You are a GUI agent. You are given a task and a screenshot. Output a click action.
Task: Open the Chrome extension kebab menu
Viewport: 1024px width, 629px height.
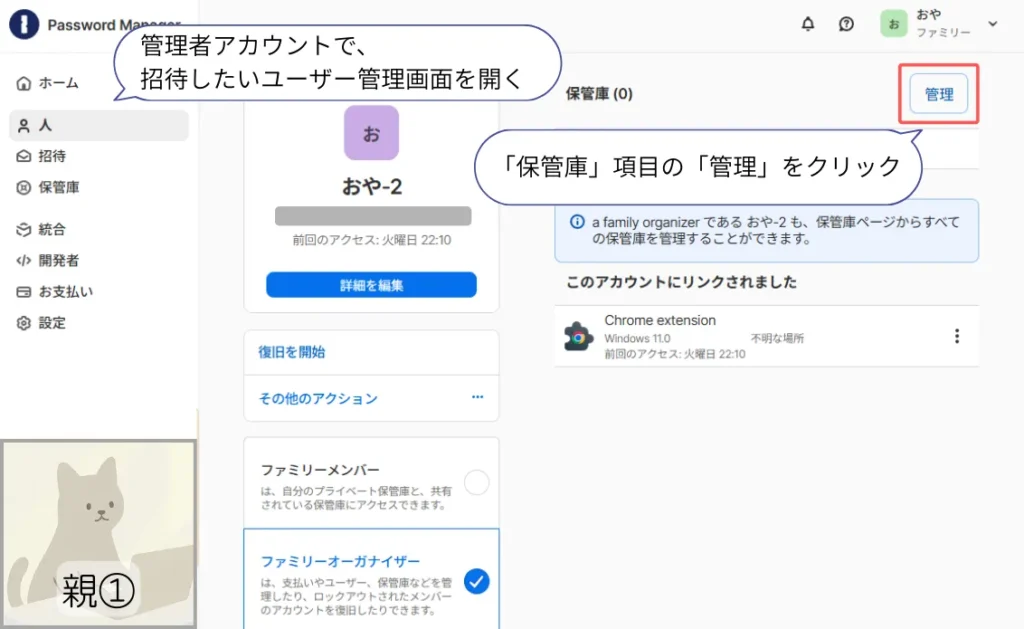(x=958, y=337)
